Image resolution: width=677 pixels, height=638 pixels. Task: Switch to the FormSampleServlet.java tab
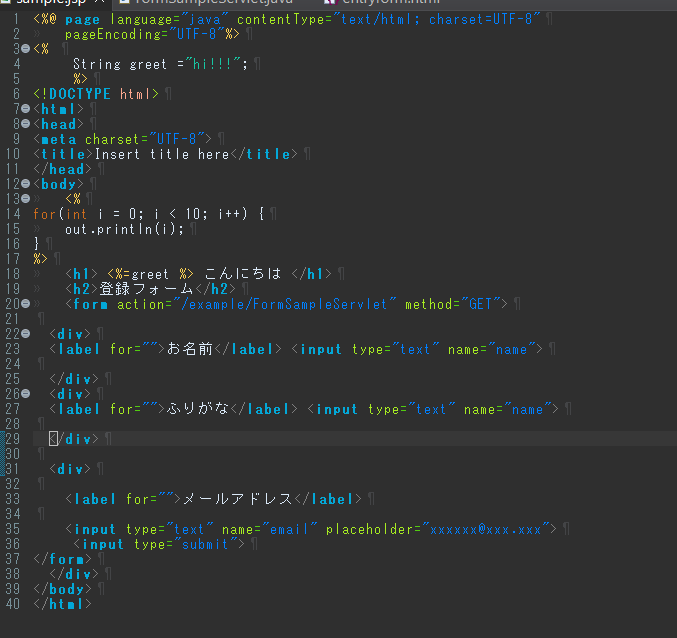click(x=212, y=3)
